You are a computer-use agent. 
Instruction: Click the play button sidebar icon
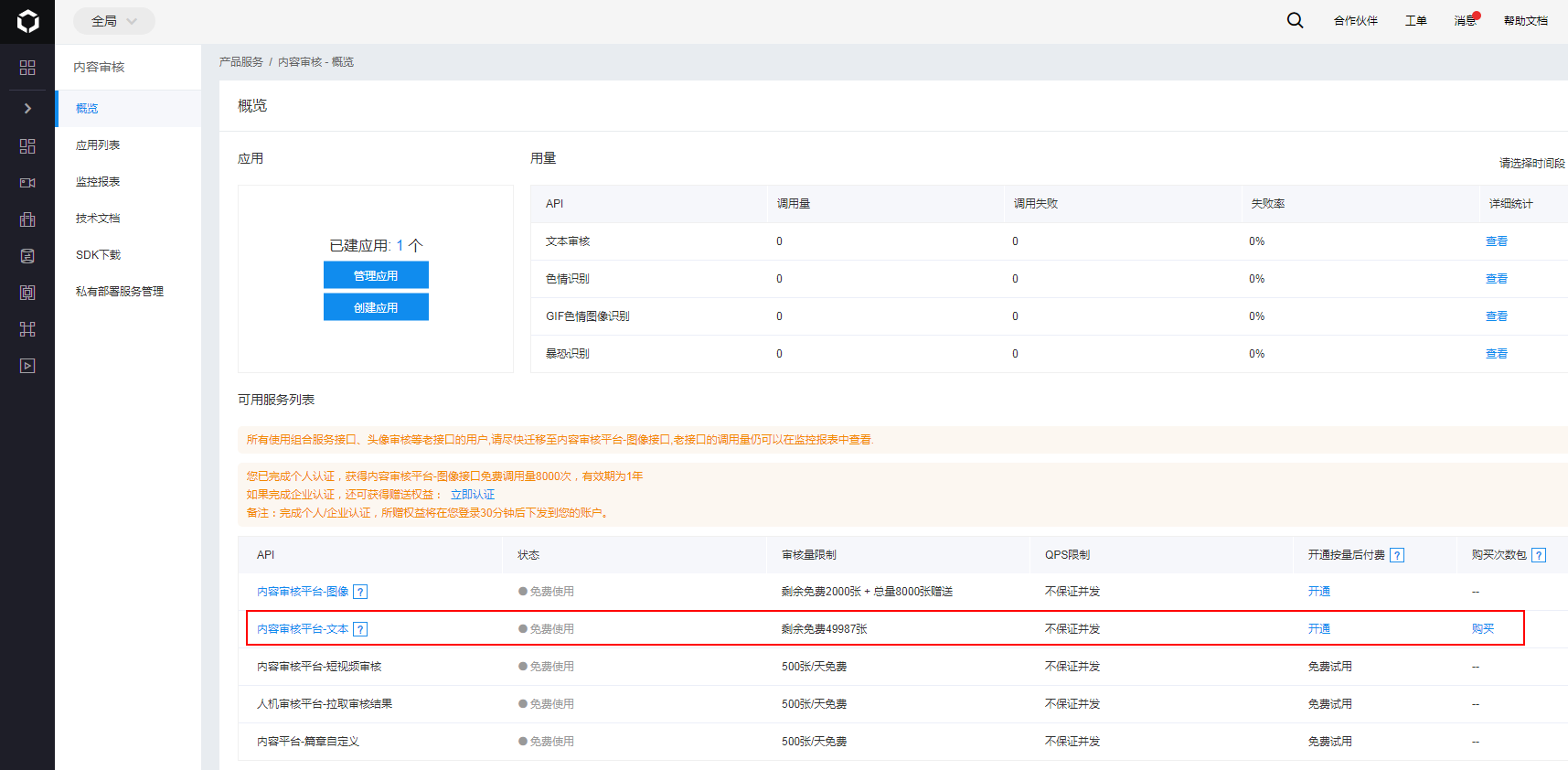[x=27, y=366]
